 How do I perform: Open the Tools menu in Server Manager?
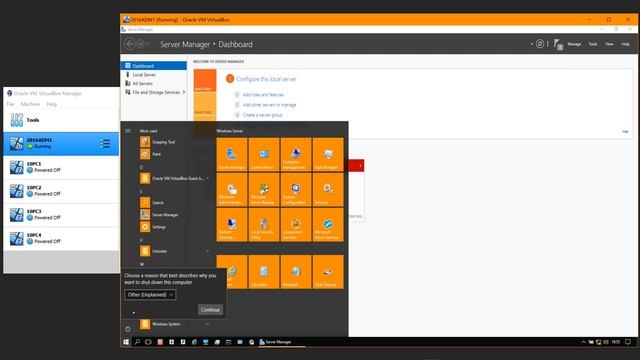tap(593, 44)
